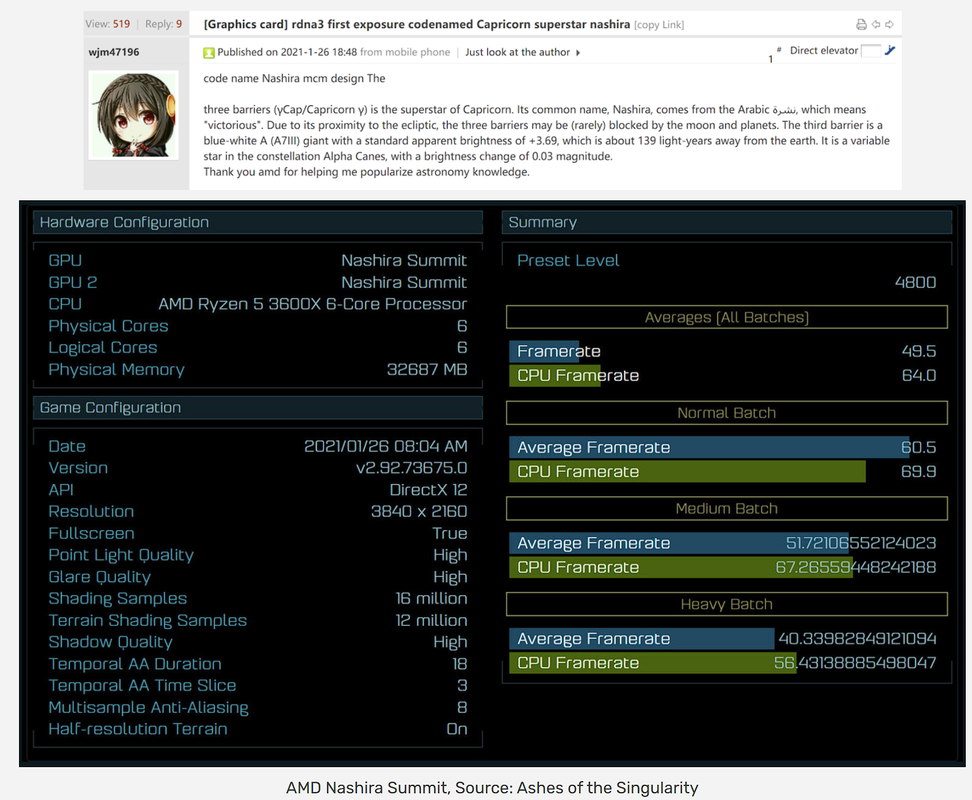
Task: Click 'Multisample Anti-Aliasing' label
Action: click(x=148, y=708)
